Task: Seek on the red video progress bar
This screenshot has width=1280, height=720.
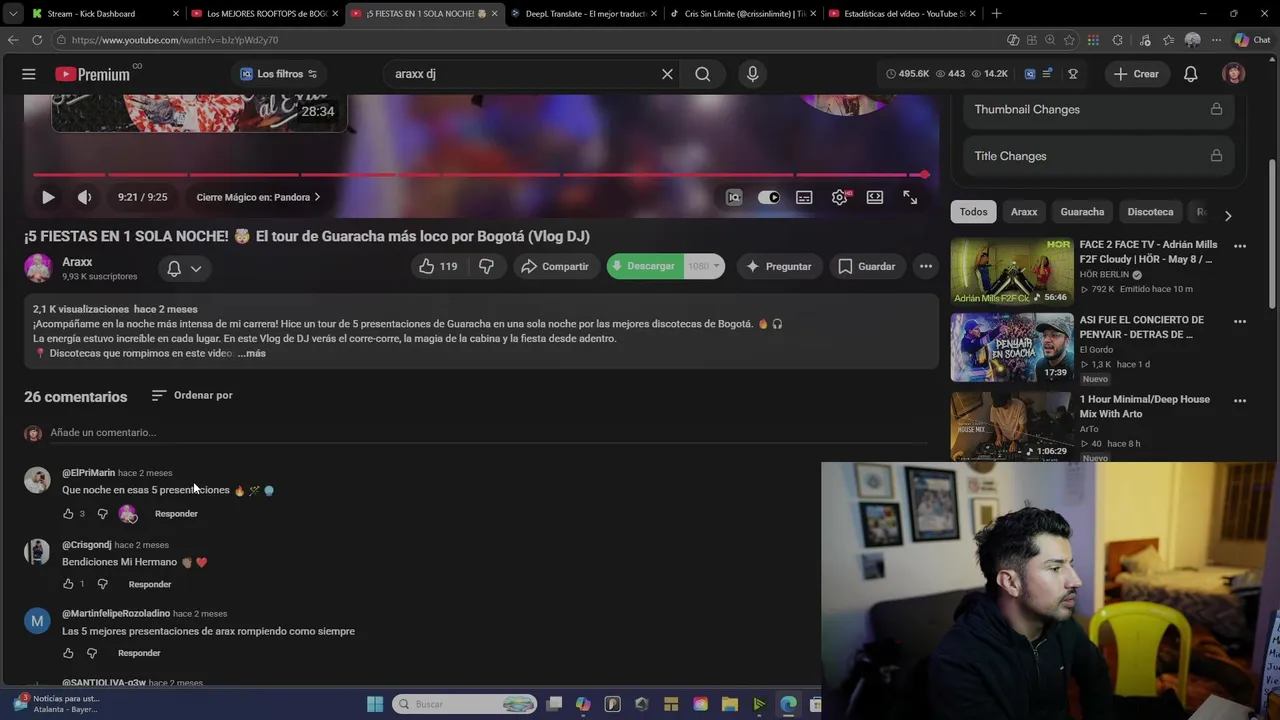Action: 480,175
